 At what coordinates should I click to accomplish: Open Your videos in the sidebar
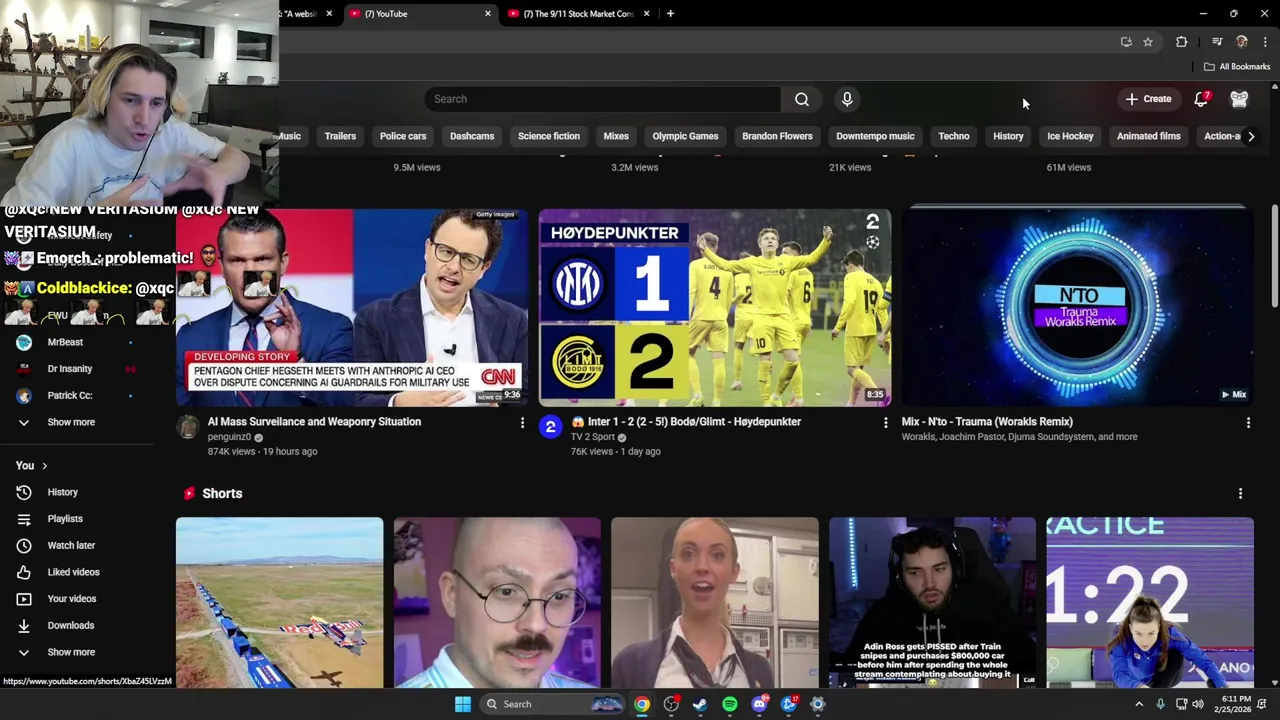[x=72, y=599]
